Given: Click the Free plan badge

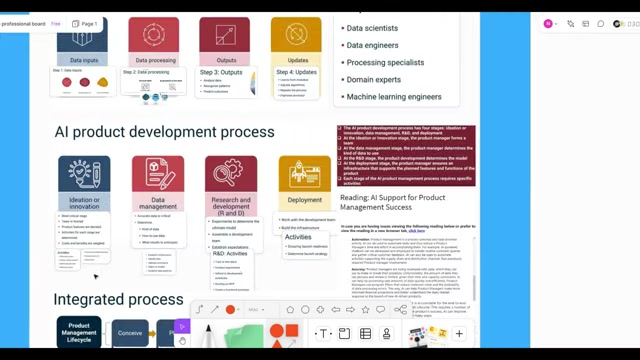Looking at the screenshot, I should (56, 24).
